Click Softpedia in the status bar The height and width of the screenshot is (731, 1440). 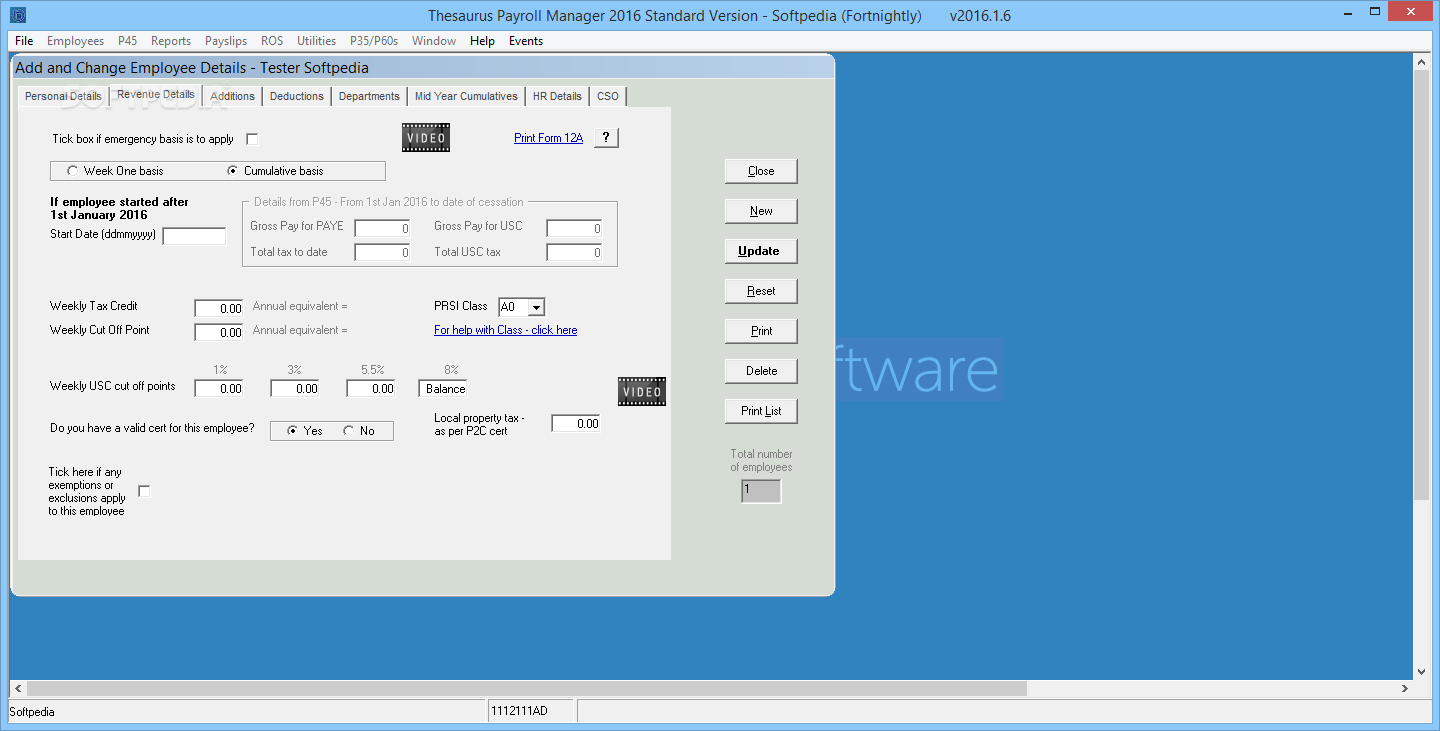click(32, 712)
